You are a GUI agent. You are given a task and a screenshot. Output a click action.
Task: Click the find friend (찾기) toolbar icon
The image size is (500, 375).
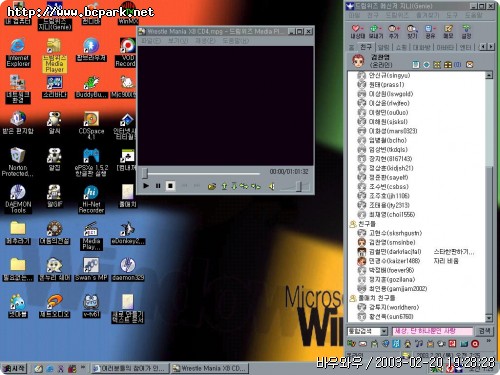click(x=412, y=31)
